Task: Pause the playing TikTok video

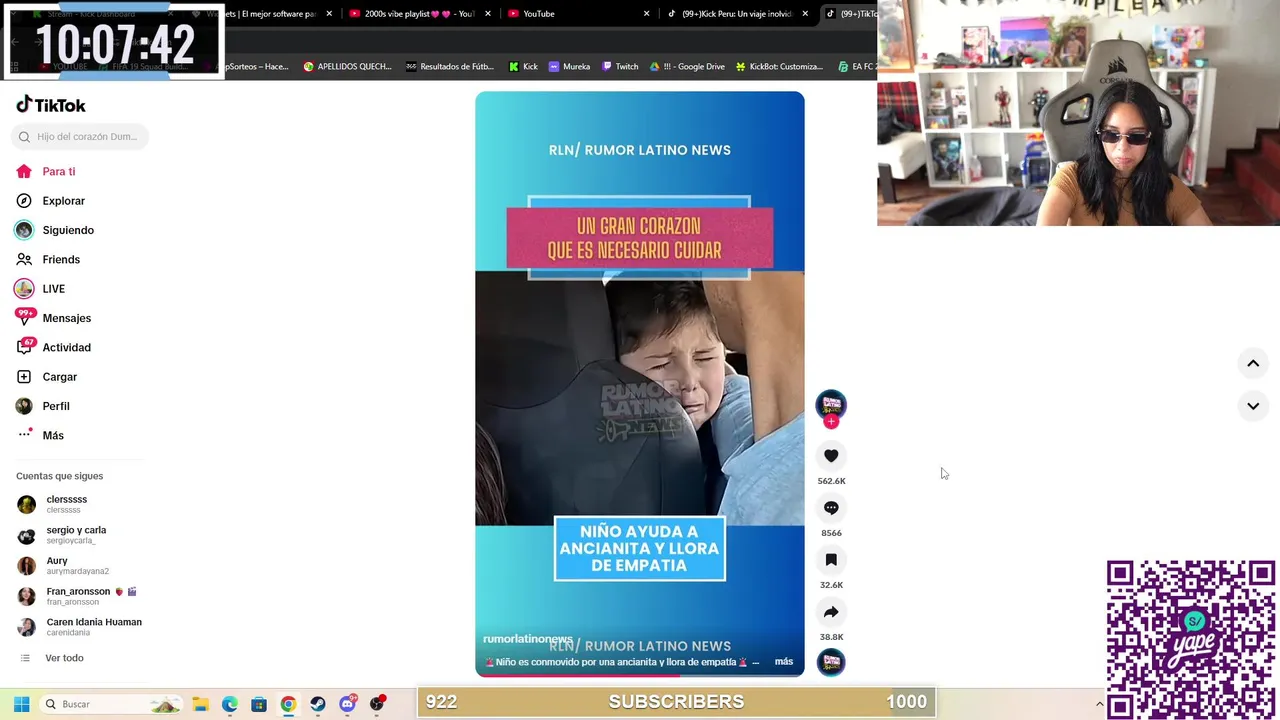Action: [640, 385]
